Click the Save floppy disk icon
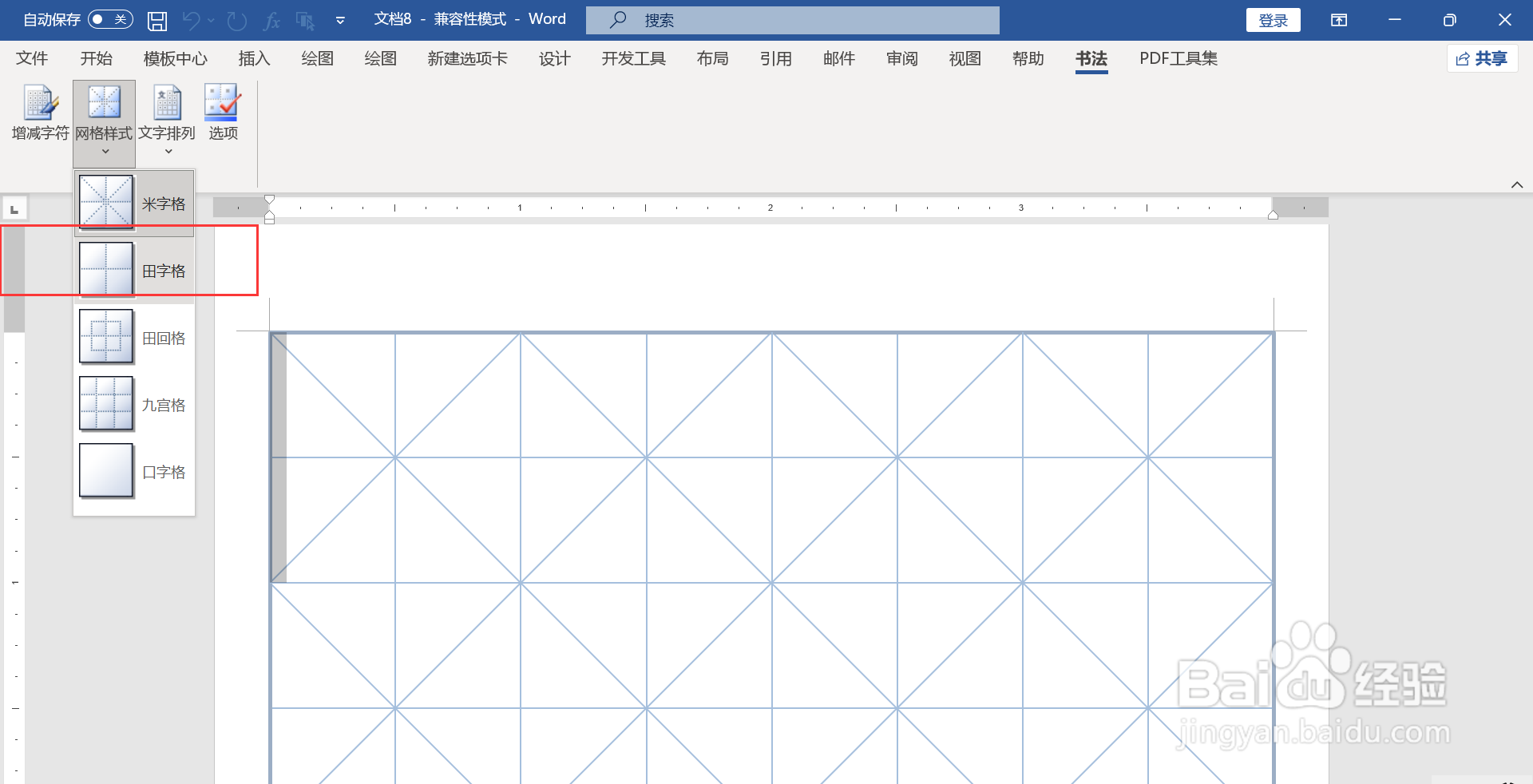 (x=157, y=20)
